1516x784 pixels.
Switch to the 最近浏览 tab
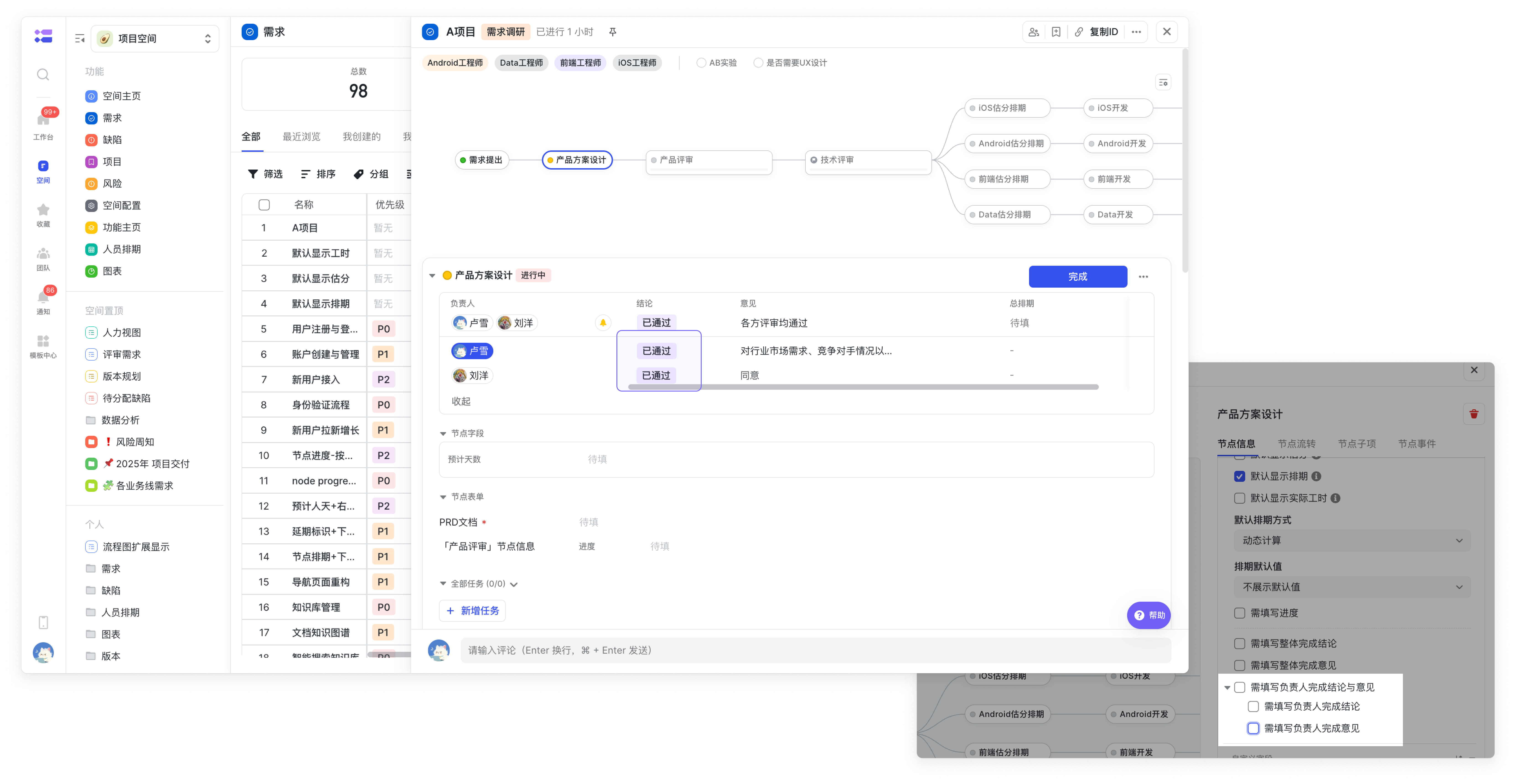coord(301,137)
